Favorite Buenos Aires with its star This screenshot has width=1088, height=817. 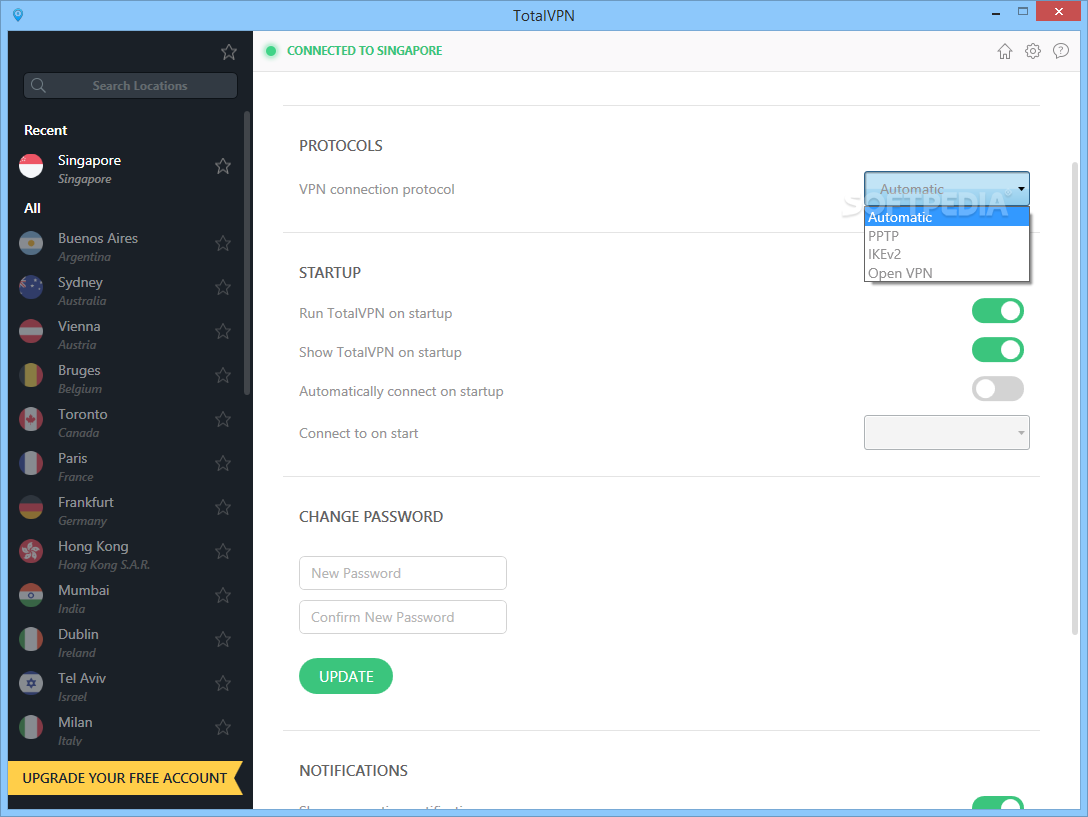[223, 244]
